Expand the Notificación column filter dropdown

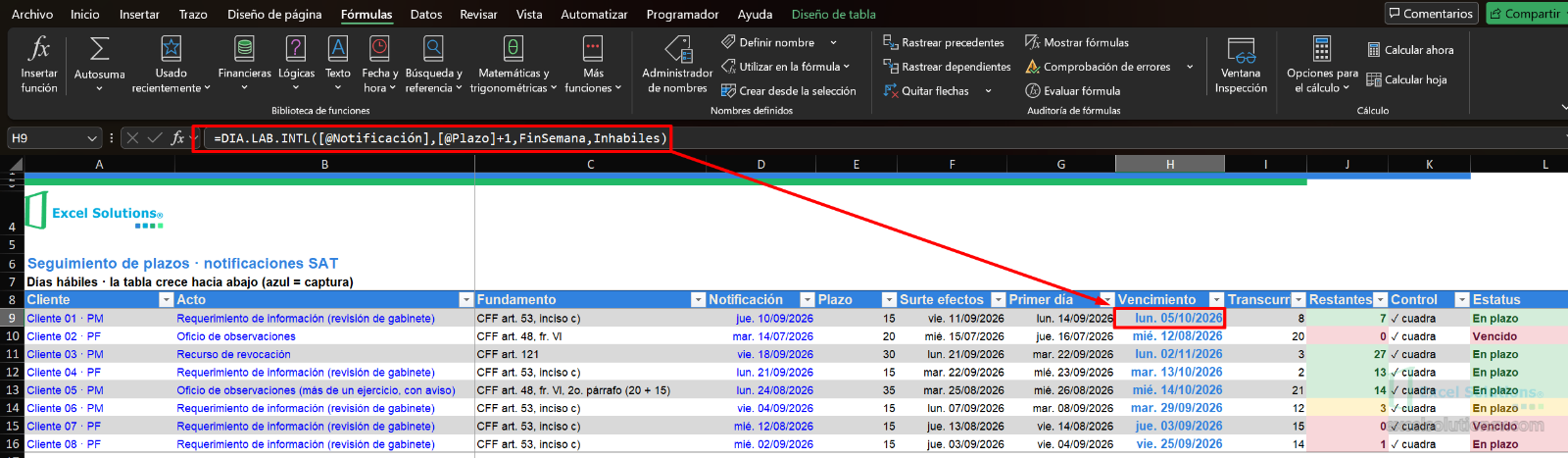pos(808,300)
